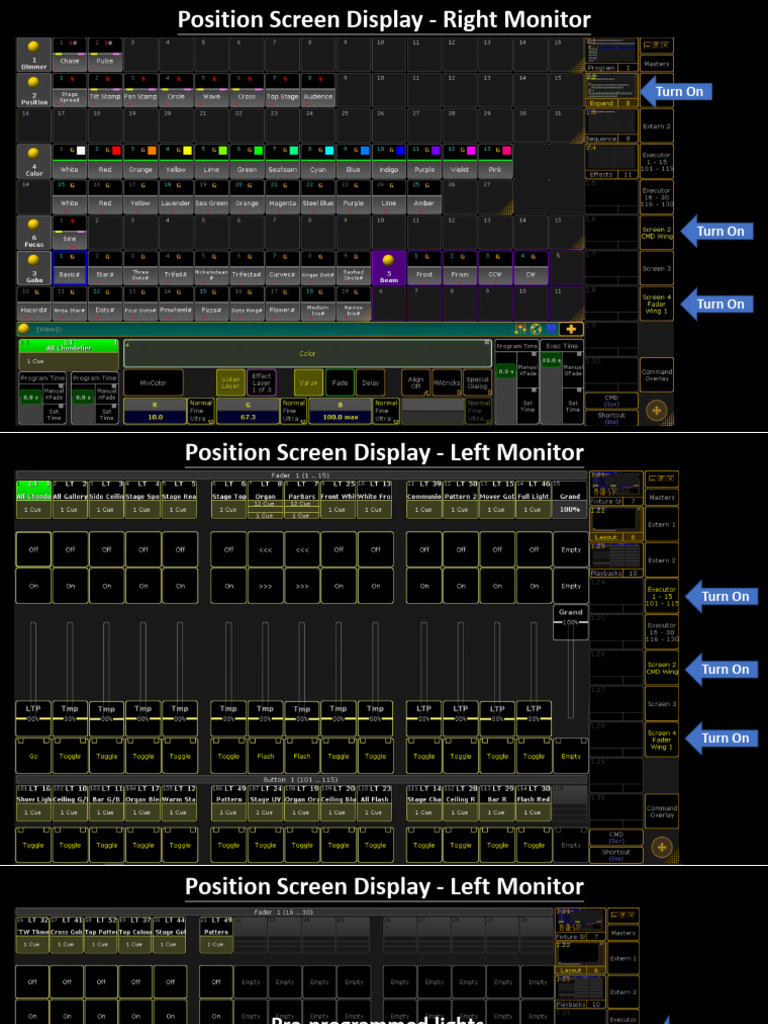The image size is (768, 1024).
Task: Open Normal/Fine/Ultra resolution selector beside G
Action: (x=293, y=411)
